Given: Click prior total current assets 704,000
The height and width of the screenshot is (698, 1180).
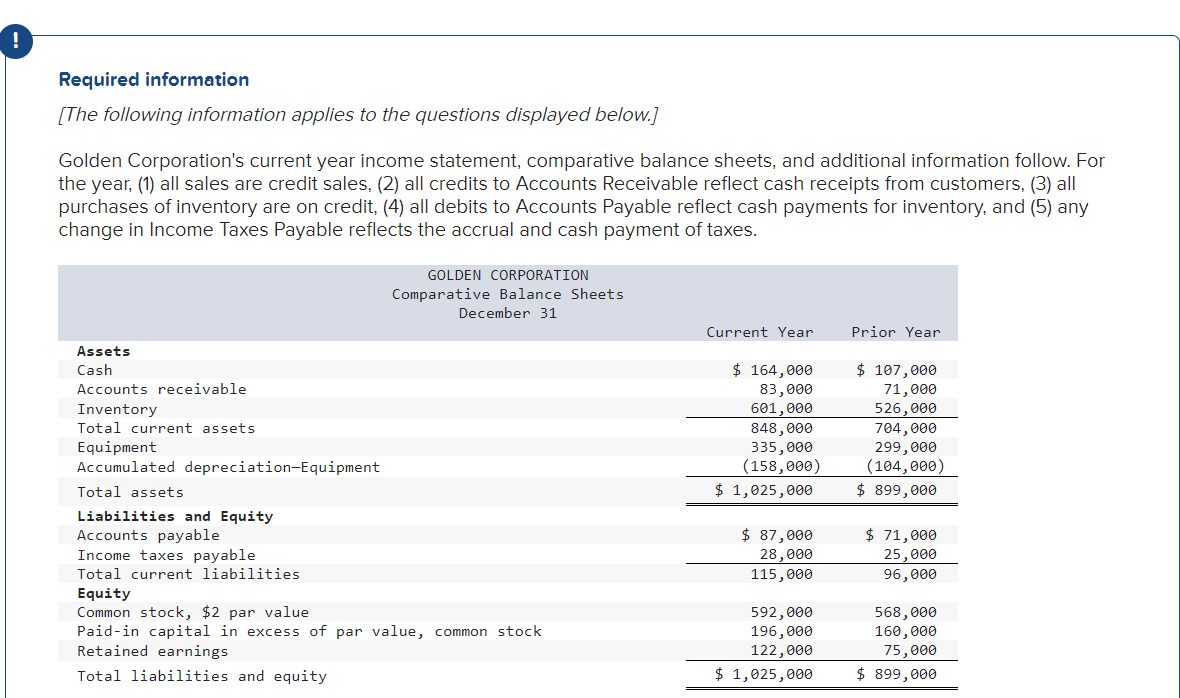Looking at the screenshot, I should point(905,428).
